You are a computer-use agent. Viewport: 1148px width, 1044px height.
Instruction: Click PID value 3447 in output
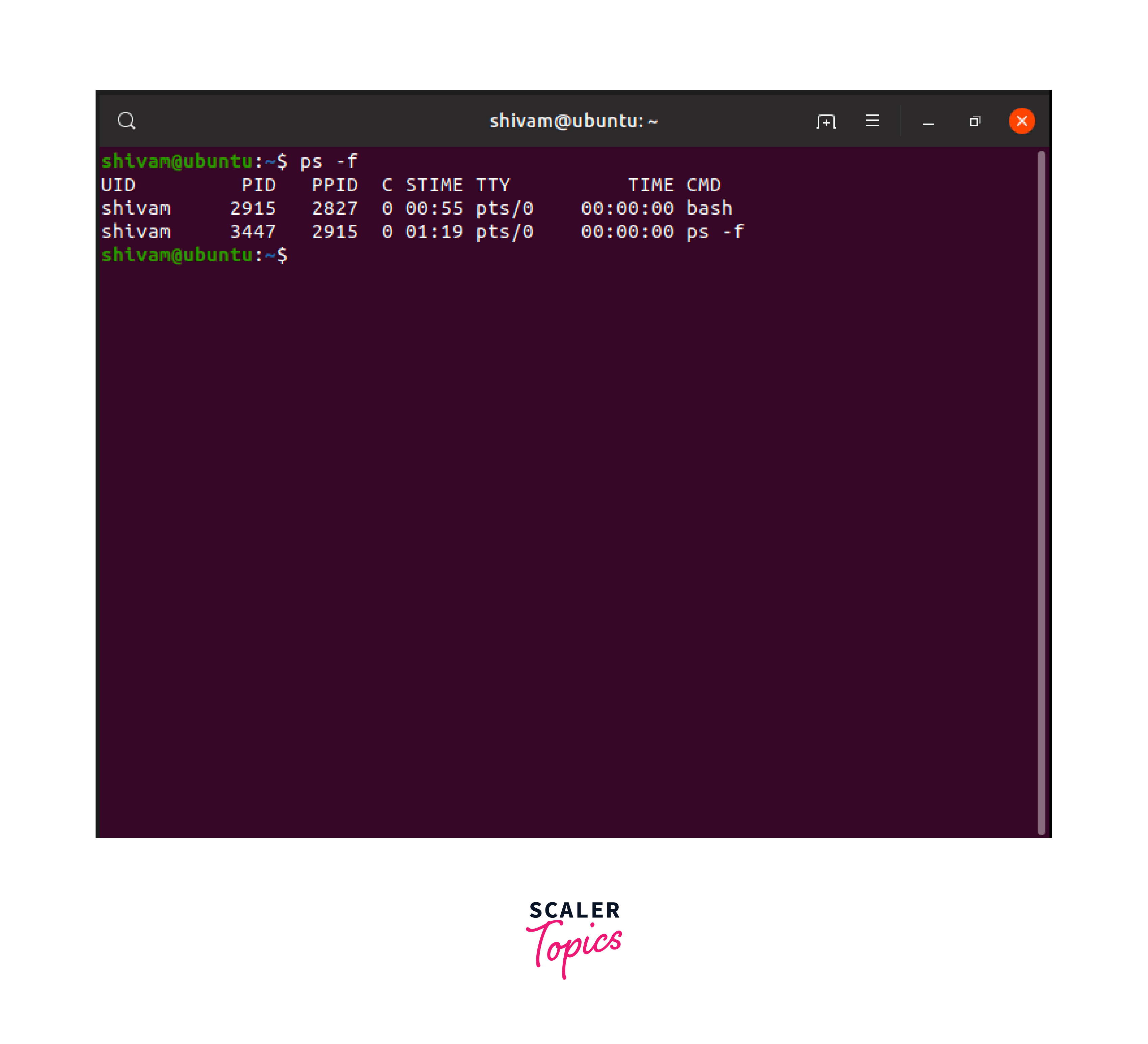[253, 232]
